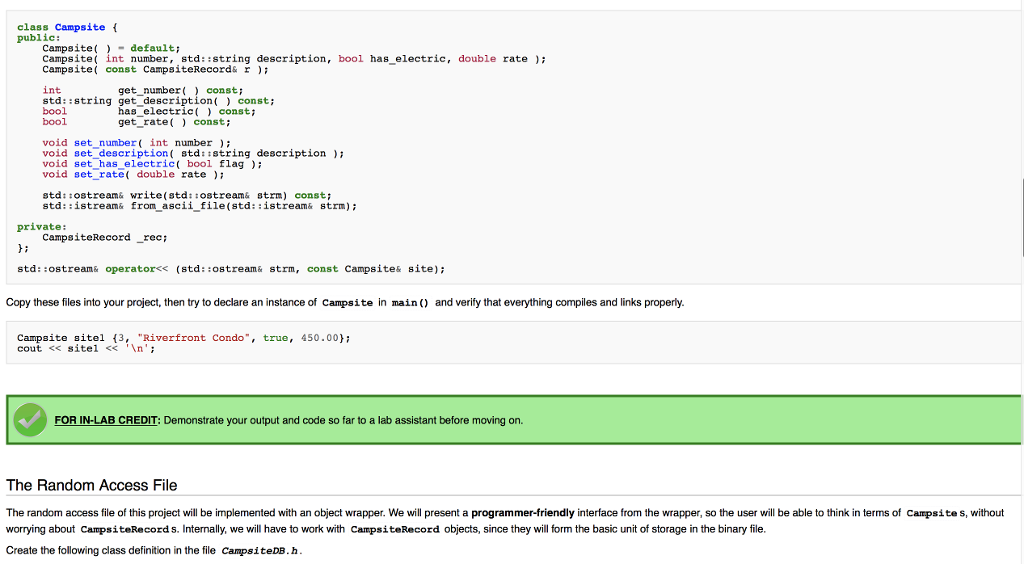Click the private: keyword in the class
The height and width of the screenshot is (564, 1024).
(x=42, y=227)
